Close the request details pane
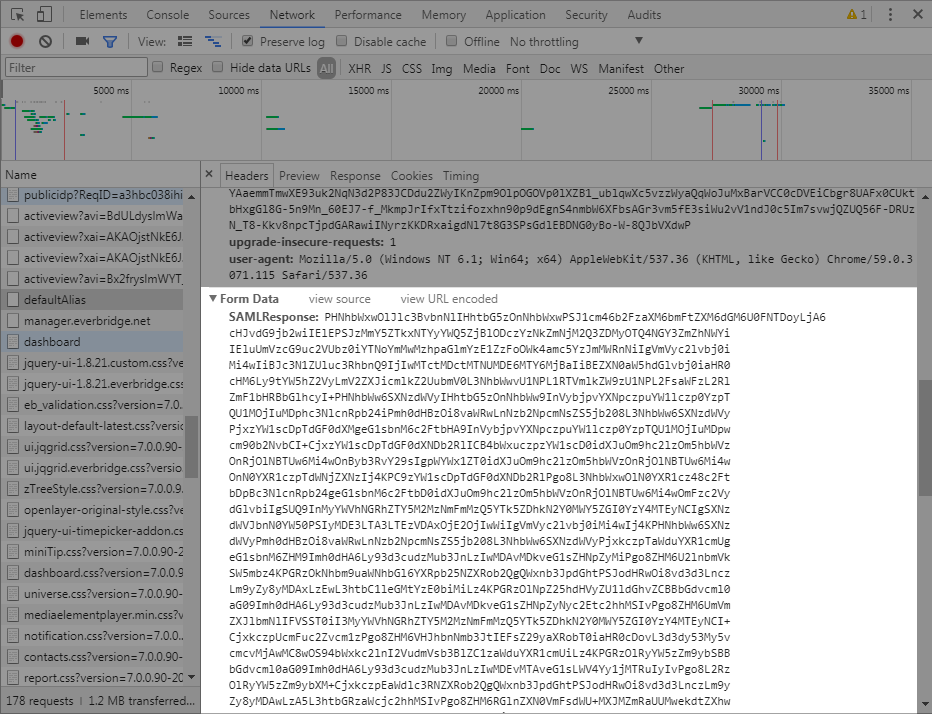Screen dimensions: 932x714 [x=209, y=174]
